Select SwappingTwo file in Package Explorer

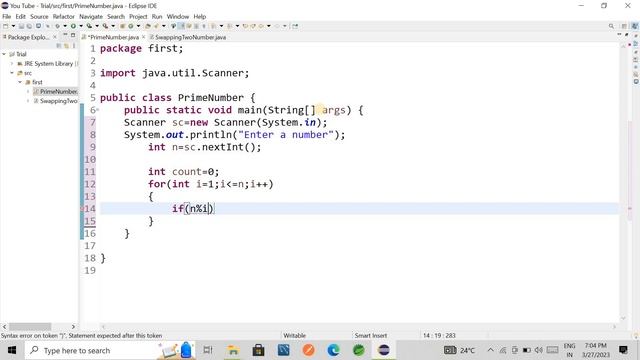pyautogui.click(x=55, y=101)
